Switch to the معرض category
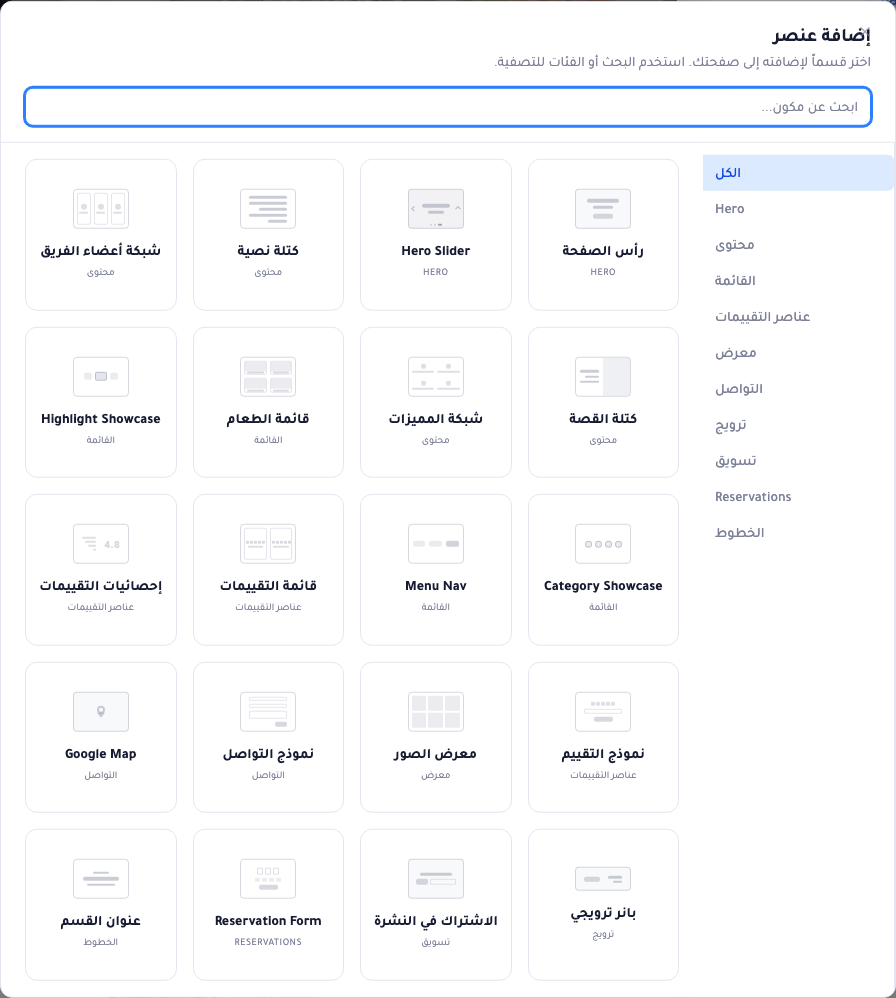The image size is (896, 998). pos(798,353)
